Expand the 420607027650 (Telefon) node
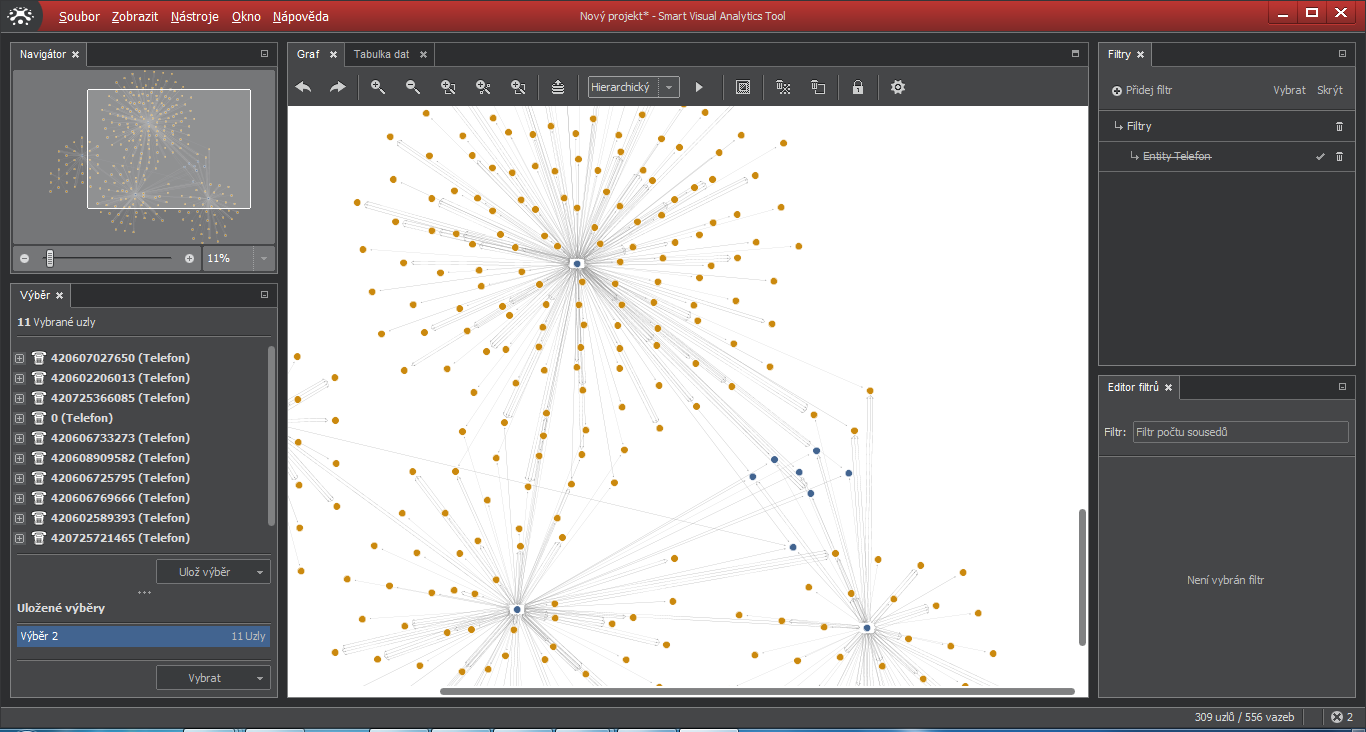 (19, 358)
